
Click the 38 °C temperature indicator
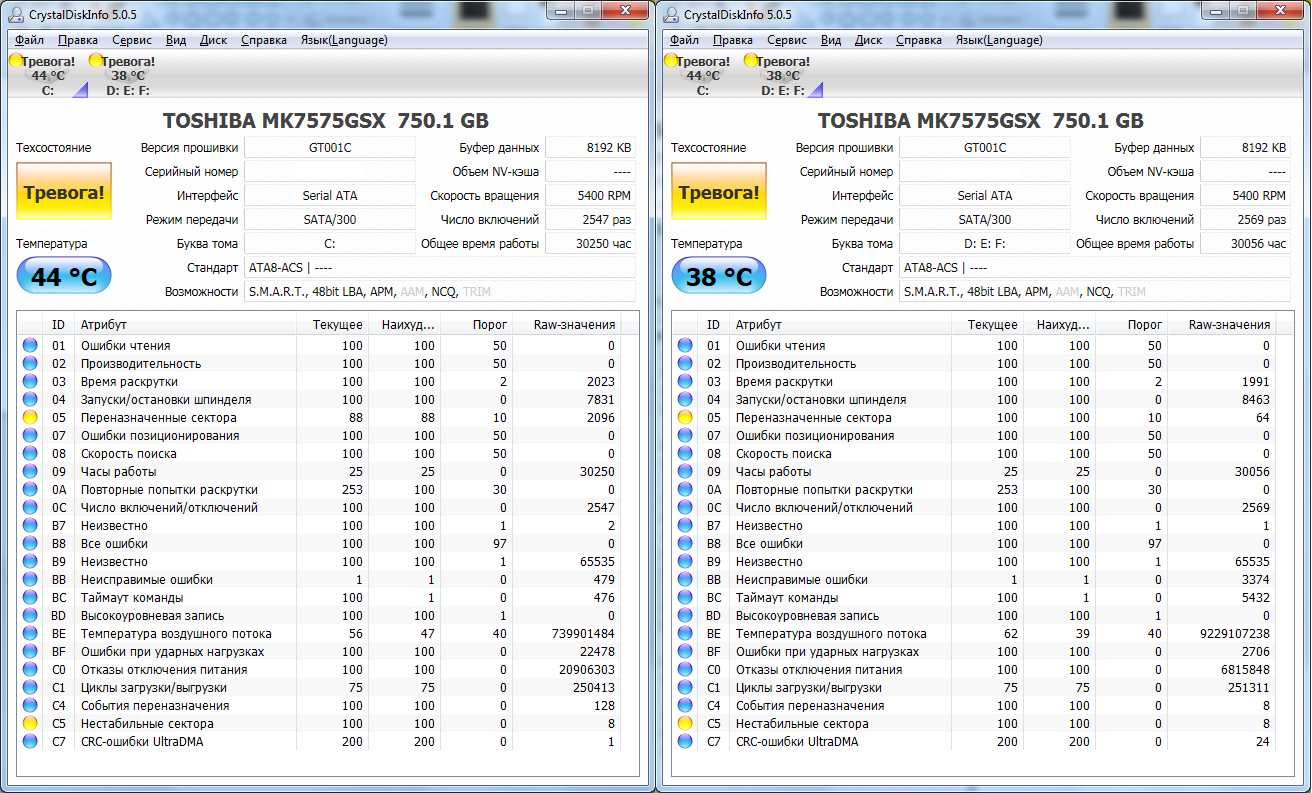tap(719, 277)
